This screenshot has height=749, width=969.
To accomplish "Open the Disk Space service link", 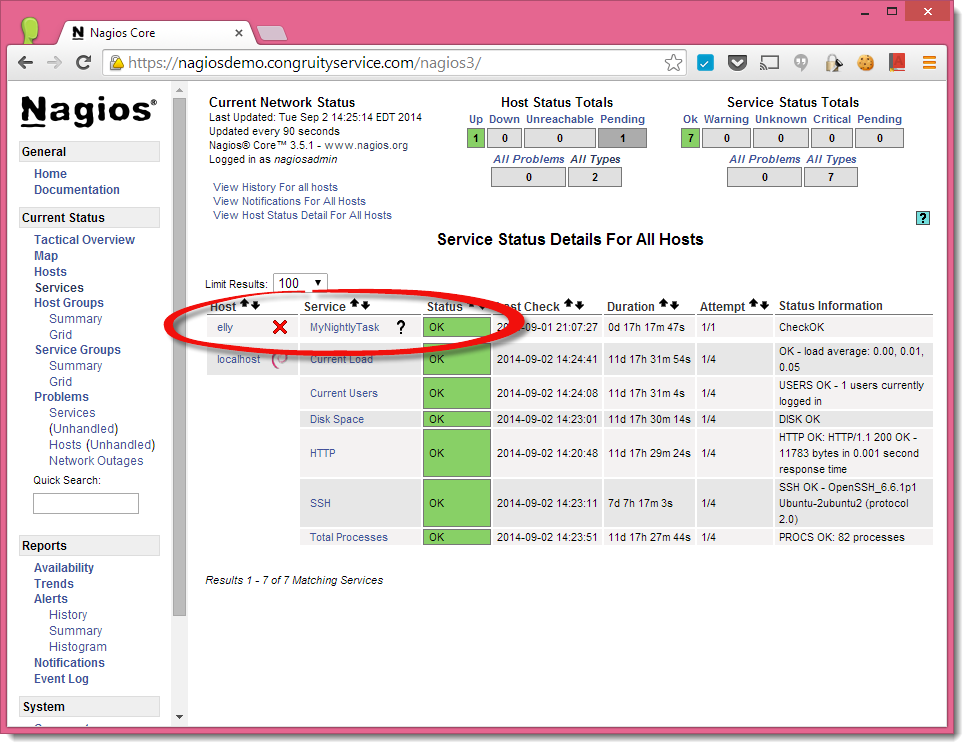I will click(x=337, y=419).
